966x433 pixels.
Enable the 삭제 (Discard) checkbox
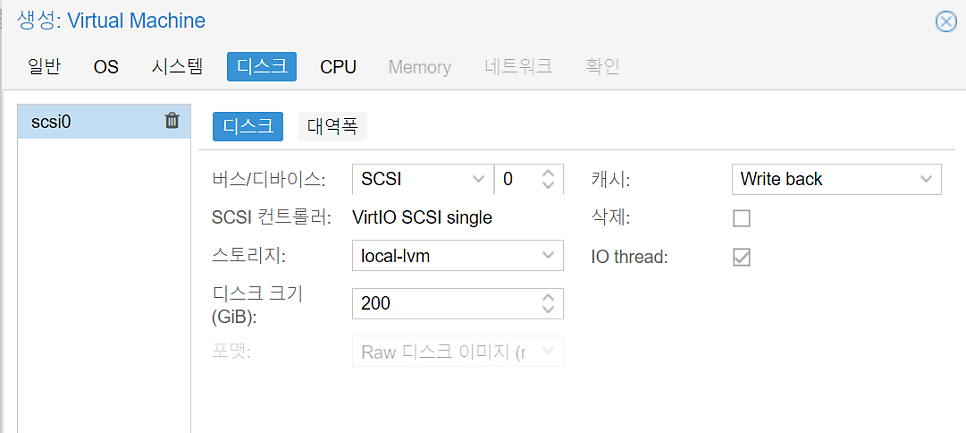[x=741, y=218]
